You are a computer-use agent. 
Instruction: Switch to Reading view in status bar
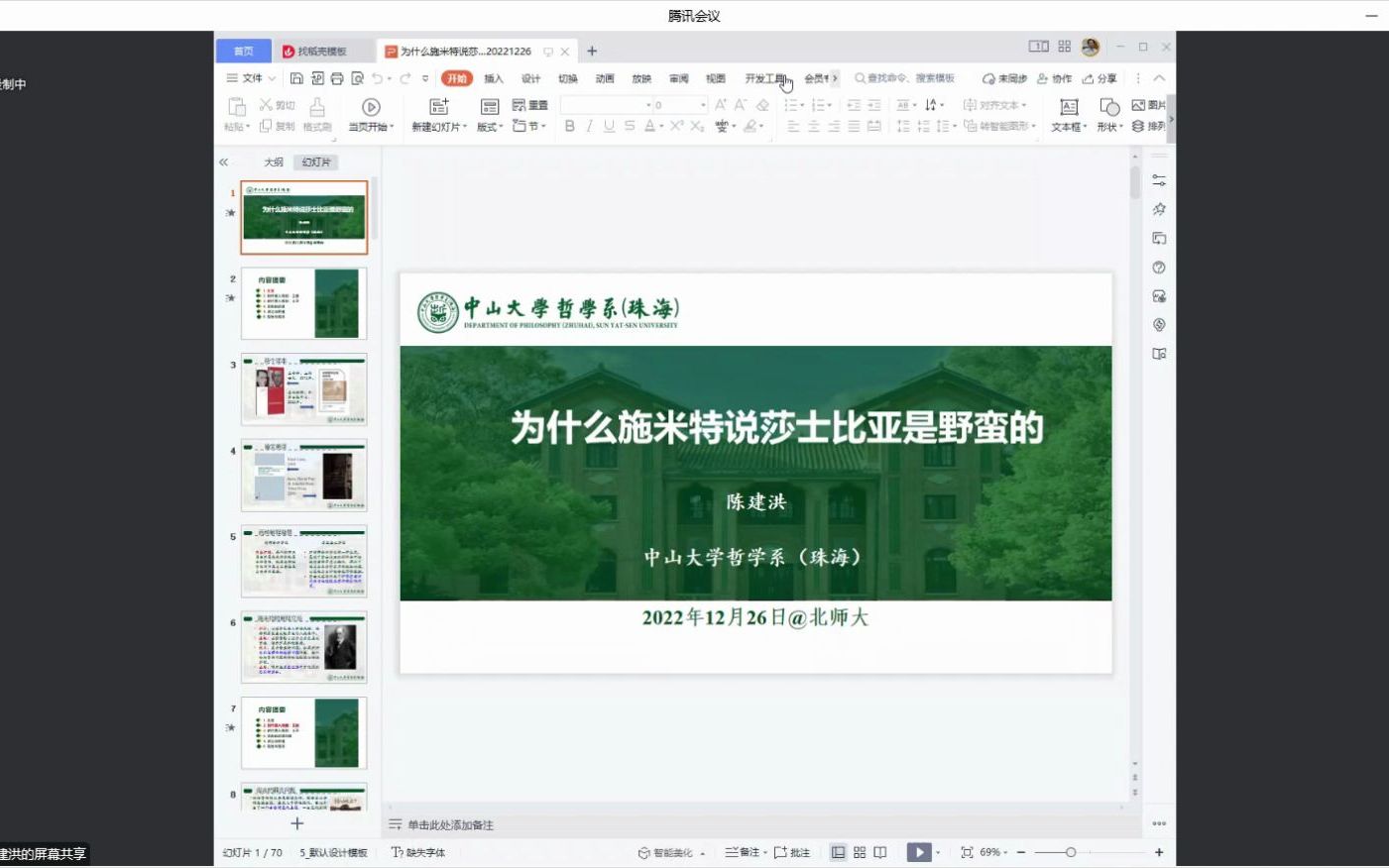pos(879,852)
